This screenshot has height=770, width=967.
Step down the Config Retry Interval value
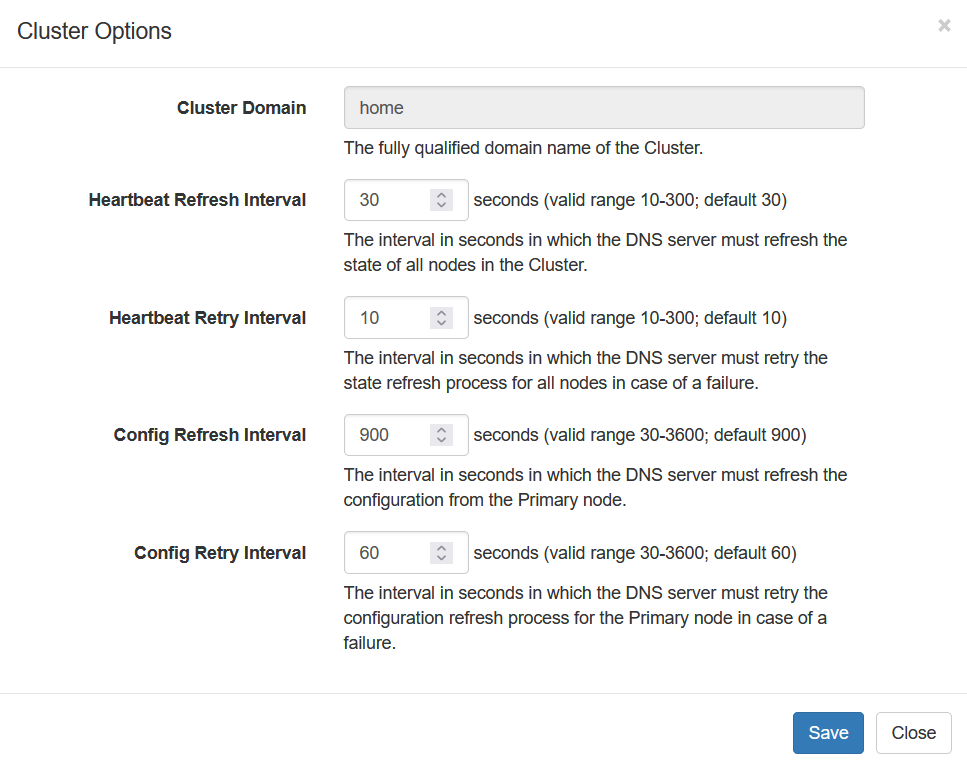click(441, 559)
